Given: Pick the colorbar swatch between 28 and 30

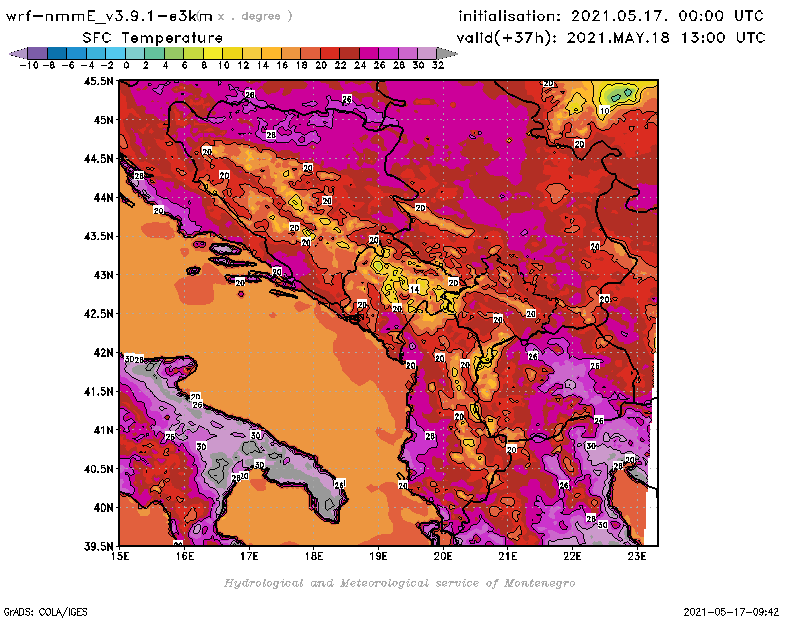Looking at the screenshot, I should click(x=407, y=53).
